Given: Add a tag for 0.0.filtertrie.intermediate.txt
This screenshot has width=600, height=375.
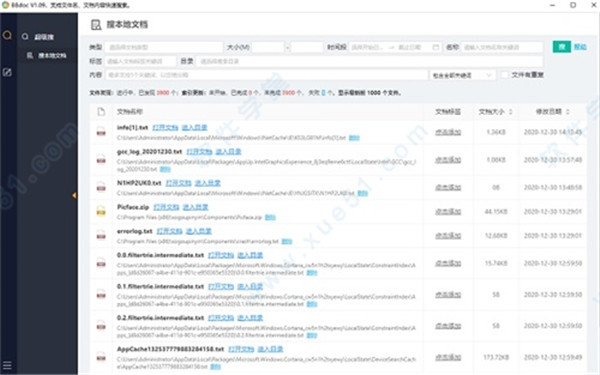Looking at the screenshot, I should point(448,263).
